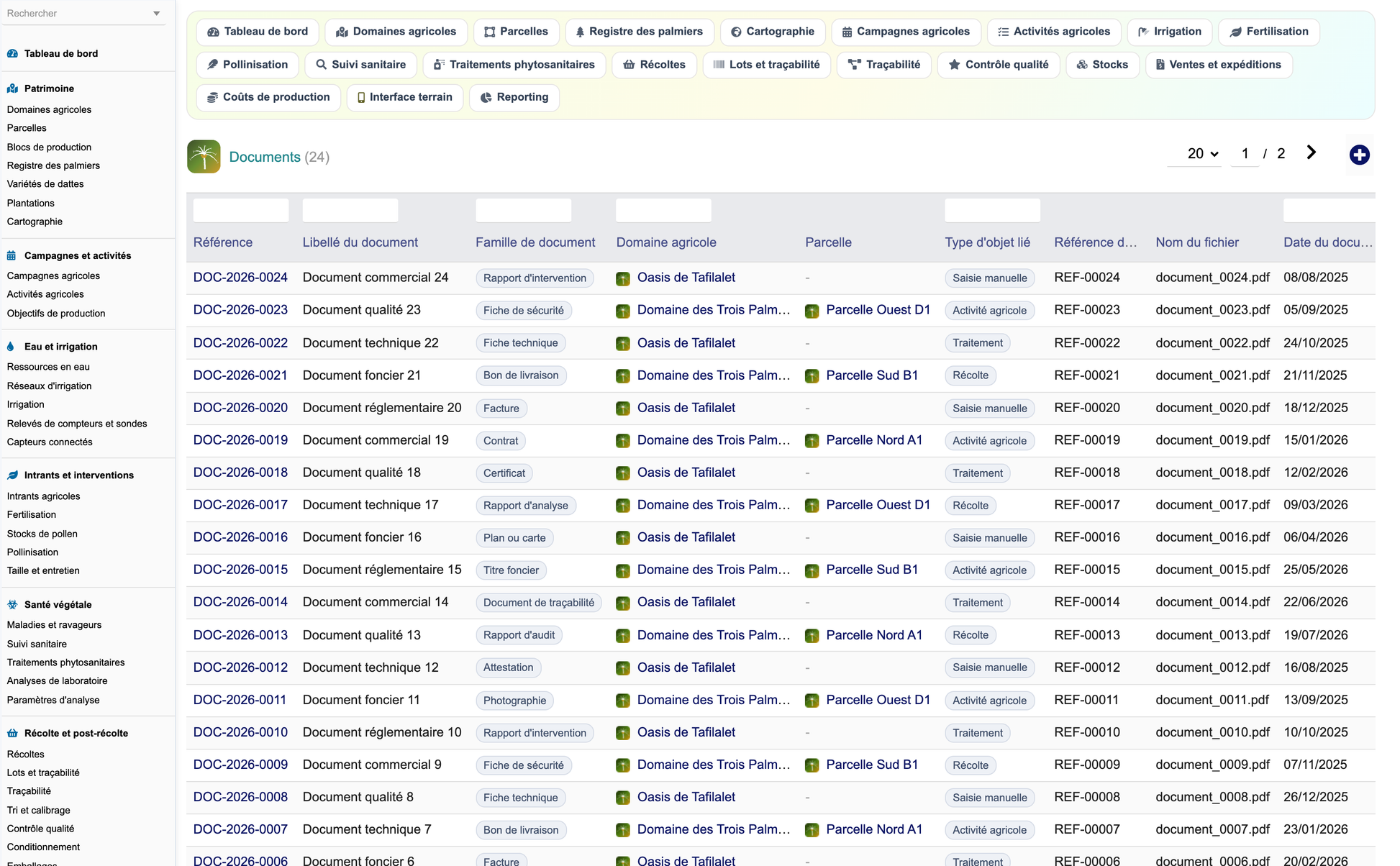Viewport: 1400px width, 866px height.
Task: Click the pie chart icon of Reporting
Action: pos(486,97)
